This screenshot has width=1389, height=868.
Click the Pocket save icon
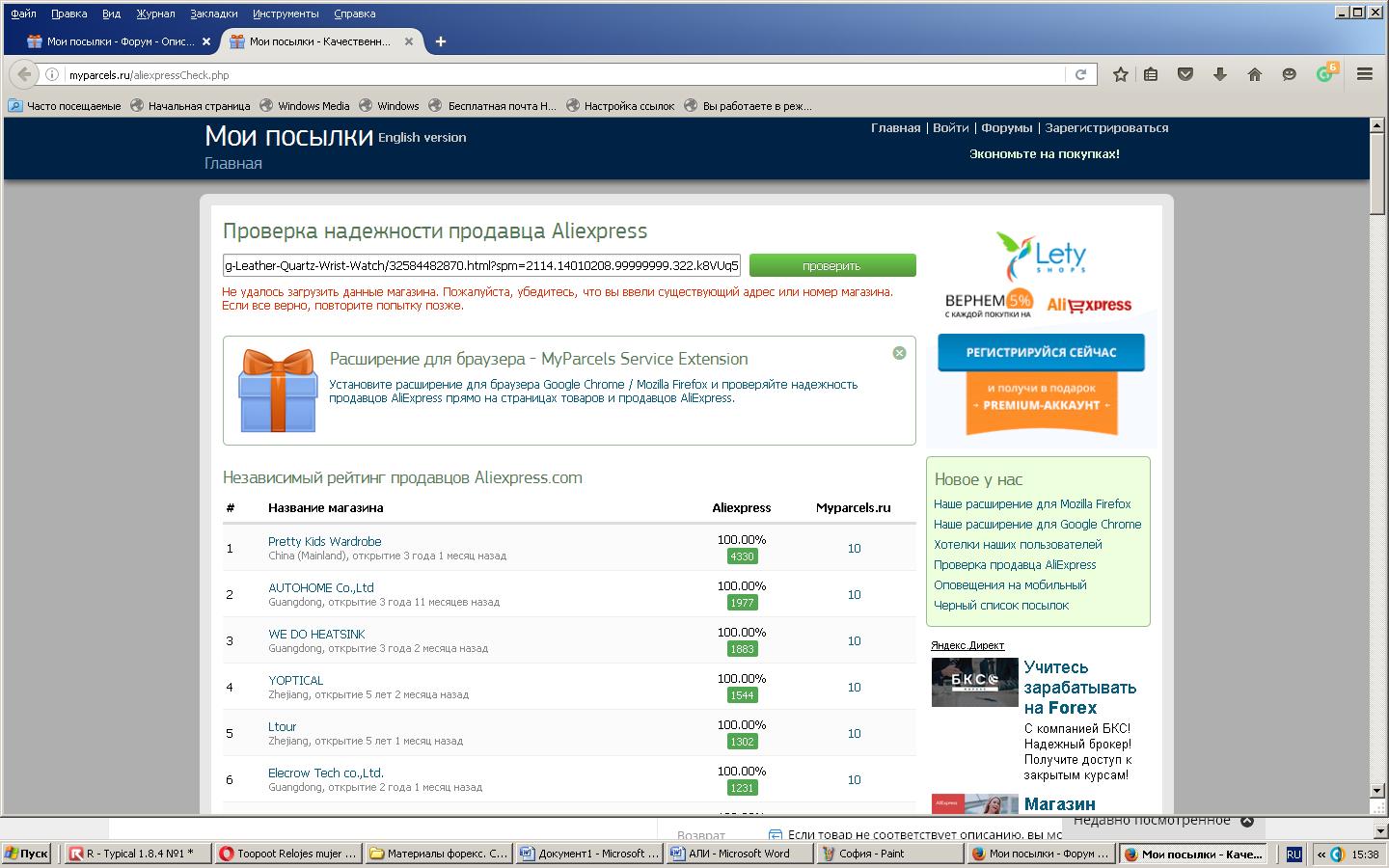coord(1185,74)
